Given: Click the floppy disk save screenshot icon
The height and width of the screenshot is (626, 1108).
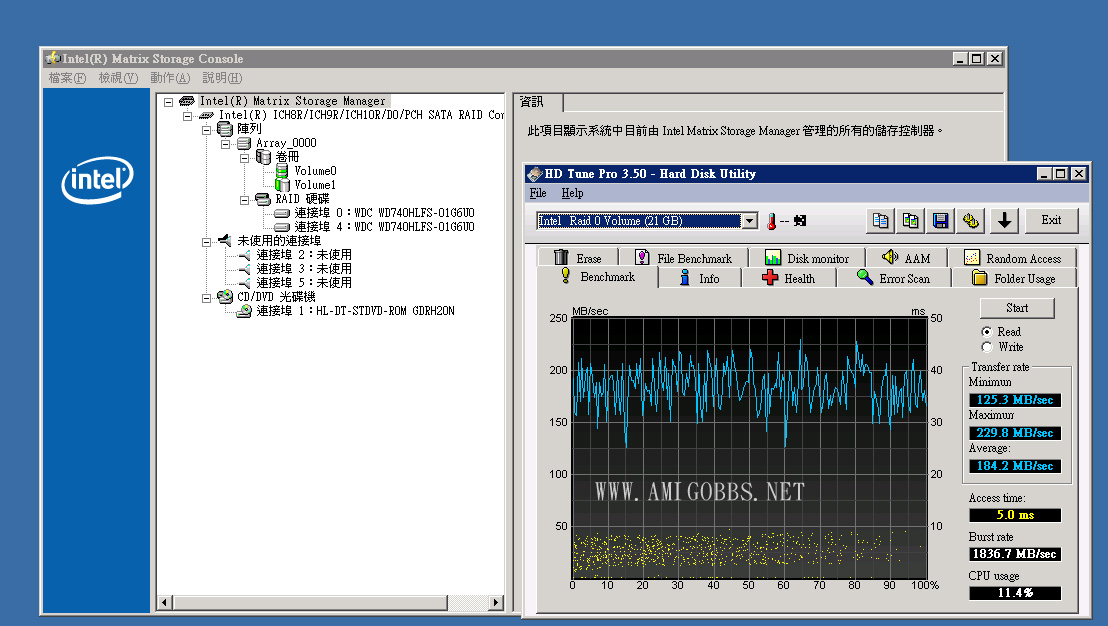Looking at the screenshot, I should point(941,220).
